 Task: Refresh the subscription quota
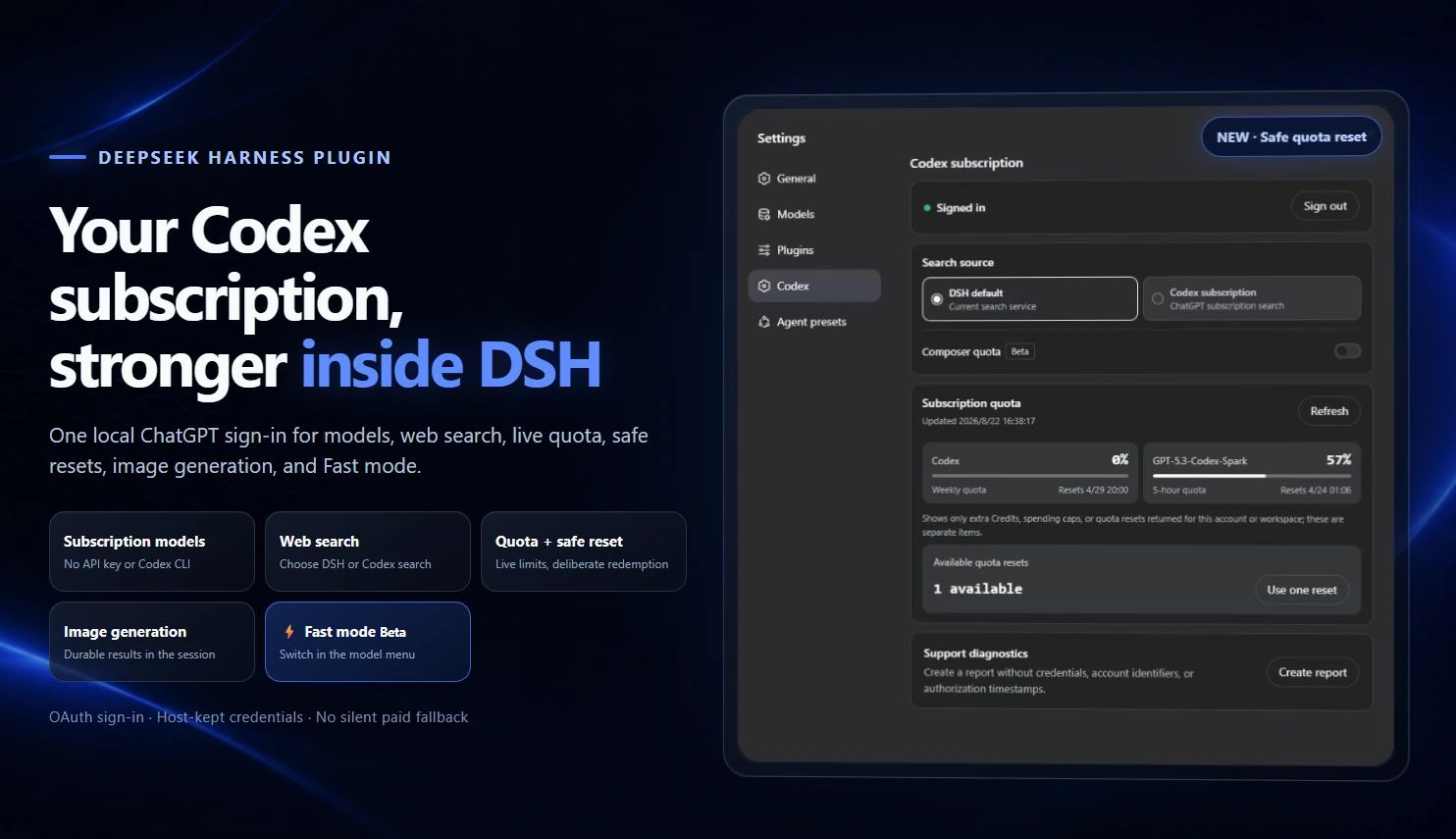[1328, 411]
